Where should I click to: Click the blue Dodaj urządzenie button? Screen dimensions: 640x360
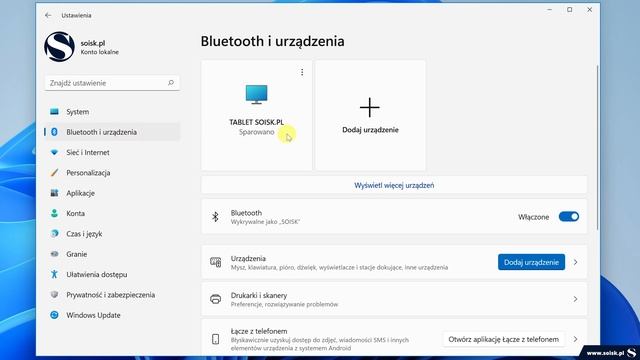coord(531,262)
